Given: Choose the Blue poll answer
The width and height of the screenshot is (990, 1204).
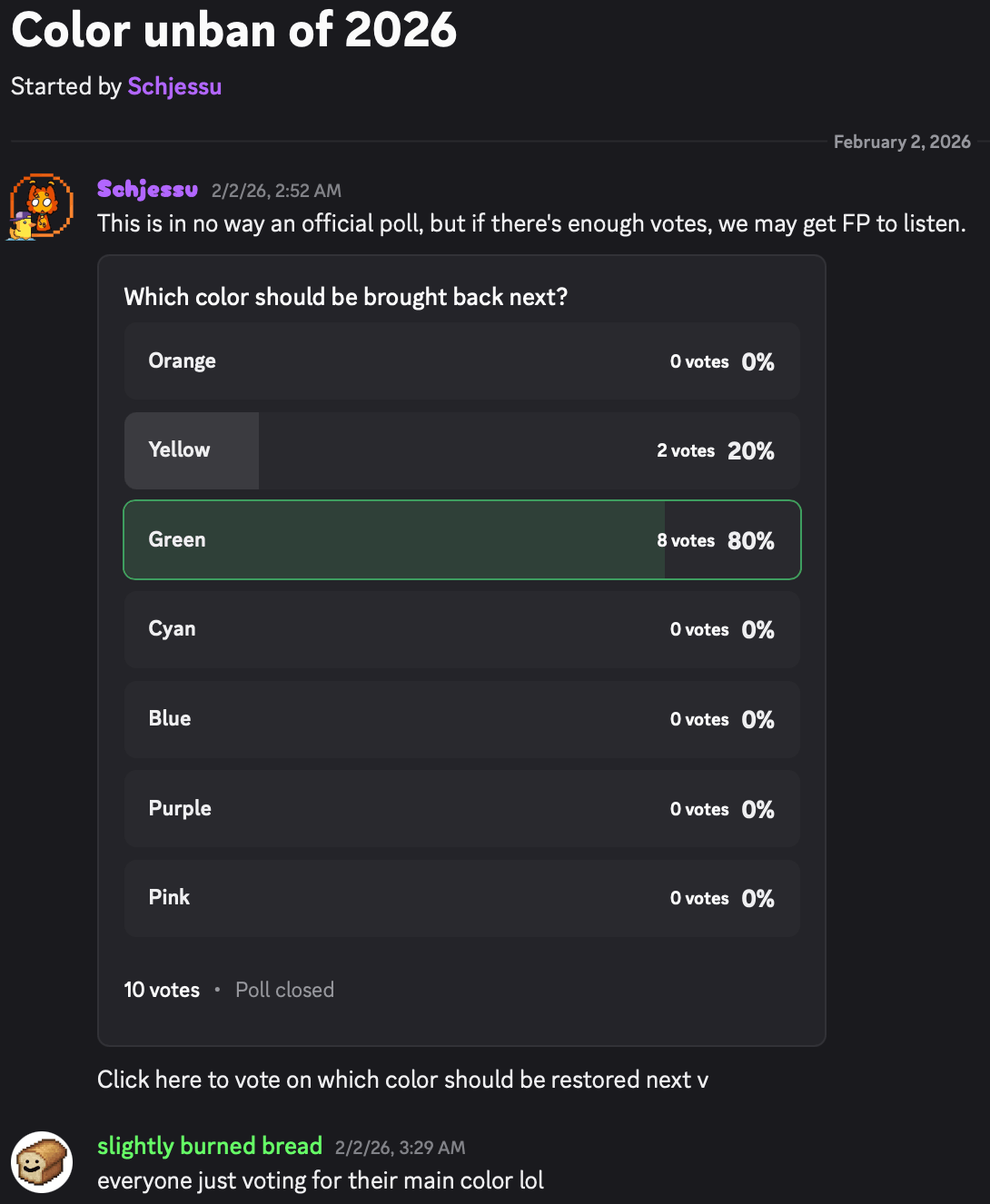Looking at the screenshot, I should 461,719.
